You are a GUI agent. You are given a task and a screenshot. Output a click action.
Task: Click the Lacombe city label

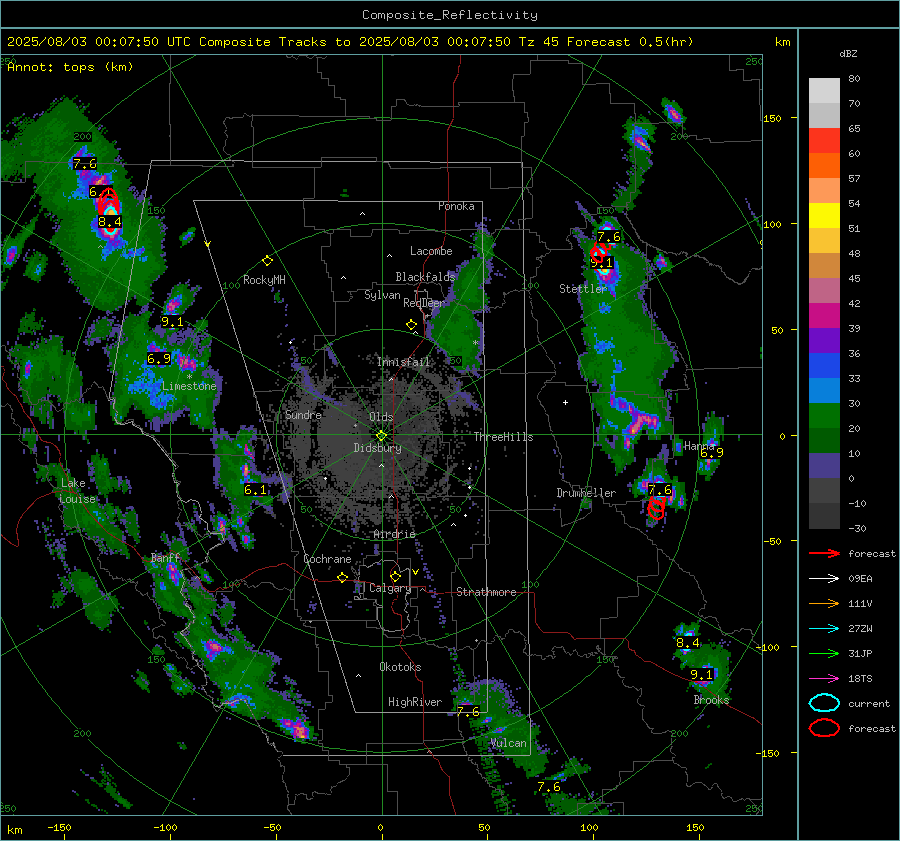coord(431,251)
